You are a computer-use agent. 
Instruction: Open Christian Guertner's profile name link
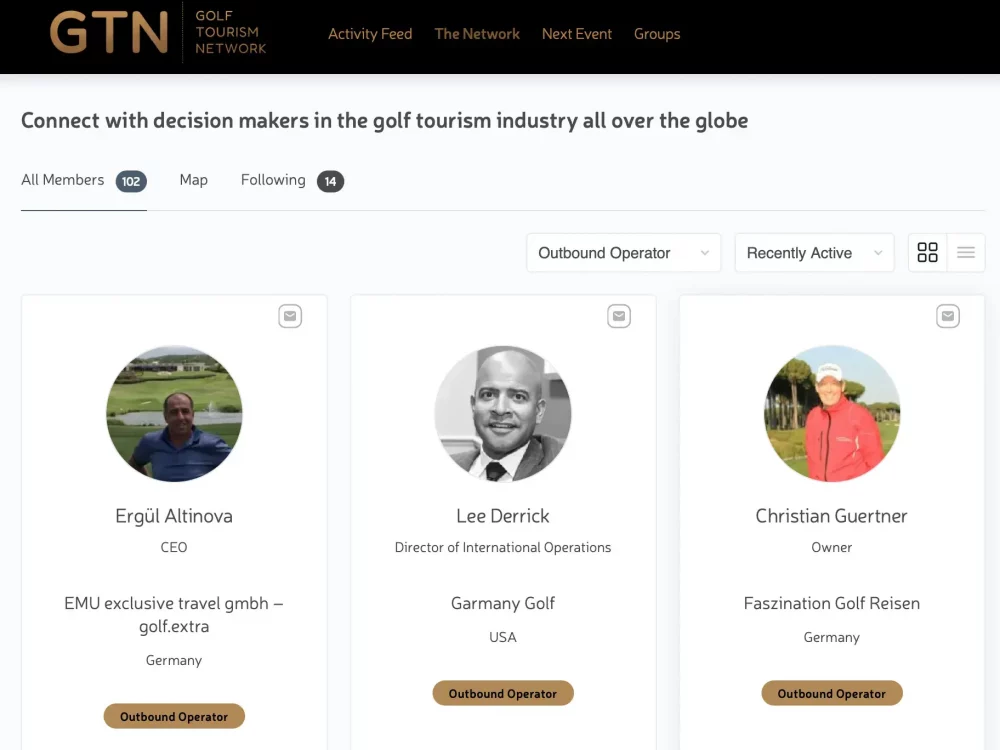[832, 516]
